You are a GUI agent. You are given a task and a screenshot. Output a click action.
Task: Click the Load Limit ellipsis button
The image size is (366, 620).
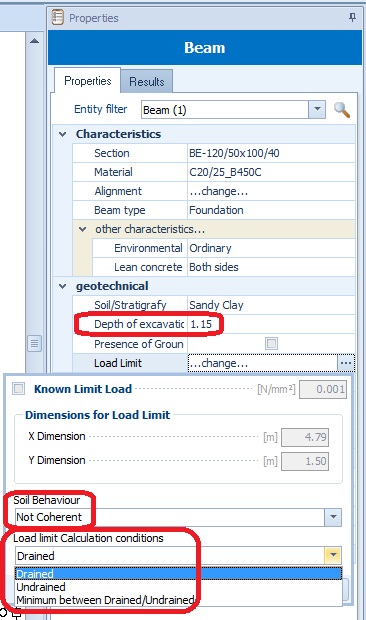[346, 363]
